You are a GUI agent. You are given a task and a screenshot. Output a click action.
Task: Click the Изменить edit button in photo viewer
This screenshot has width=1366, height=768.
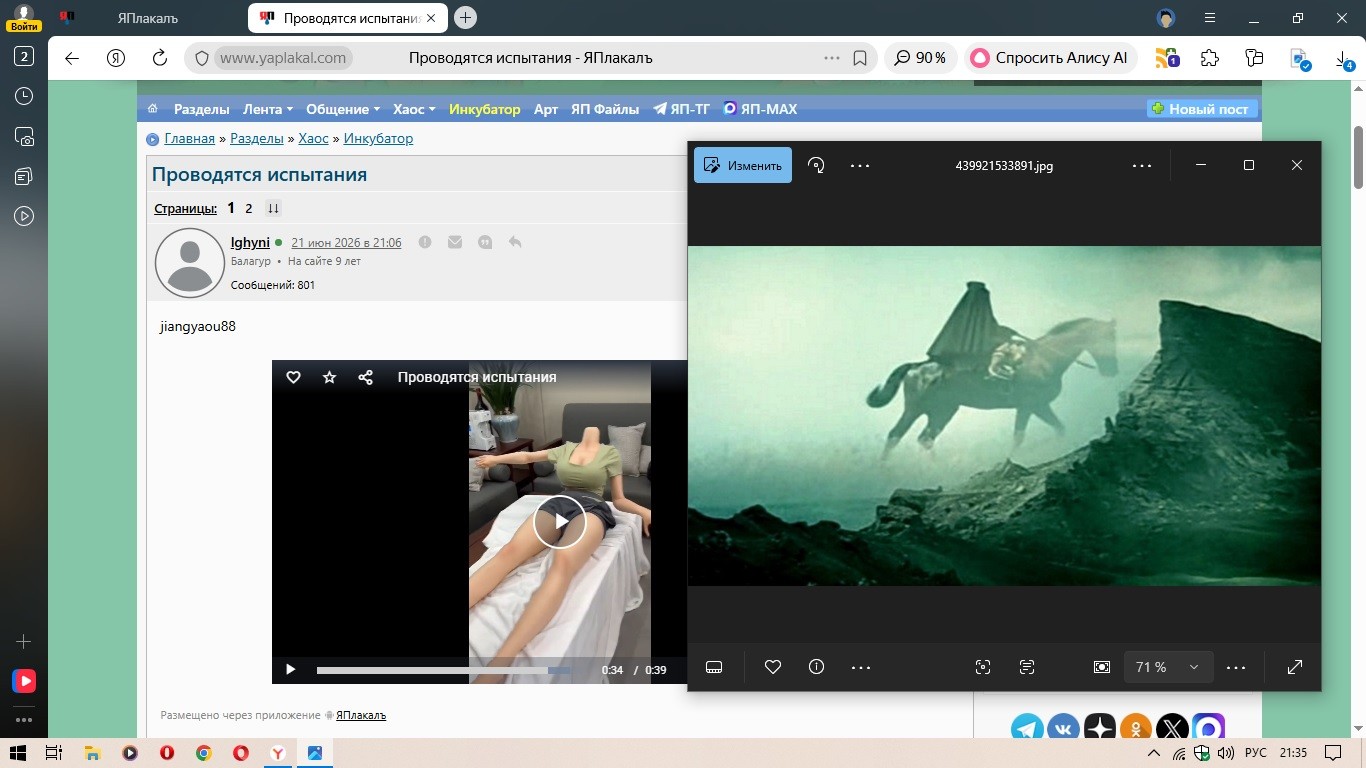[x=743, y=165]
